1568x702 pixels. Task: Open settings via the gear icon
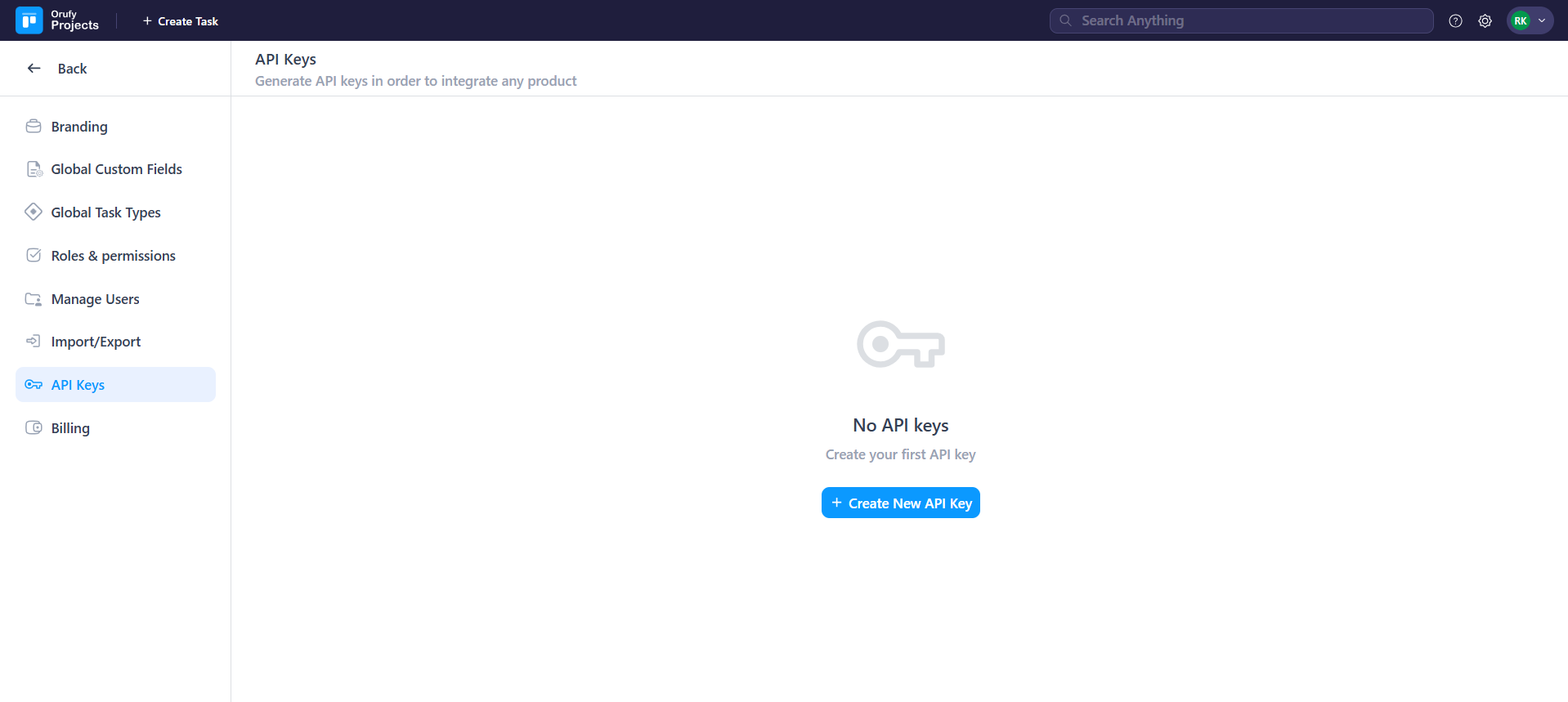(x=1485, y=21)
